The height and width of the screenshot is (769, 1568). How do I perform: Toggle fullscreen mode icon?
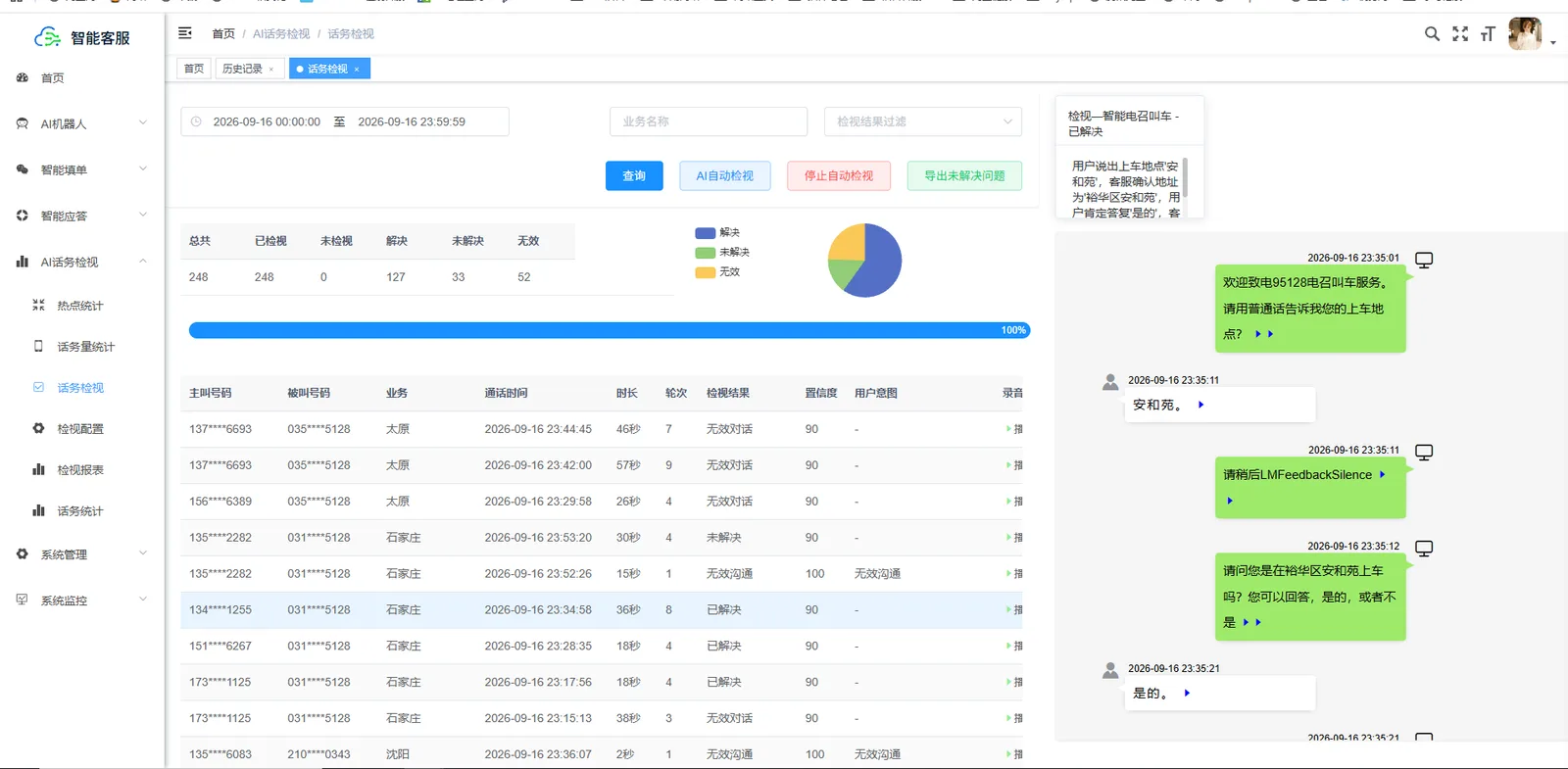coord(1460,33)
